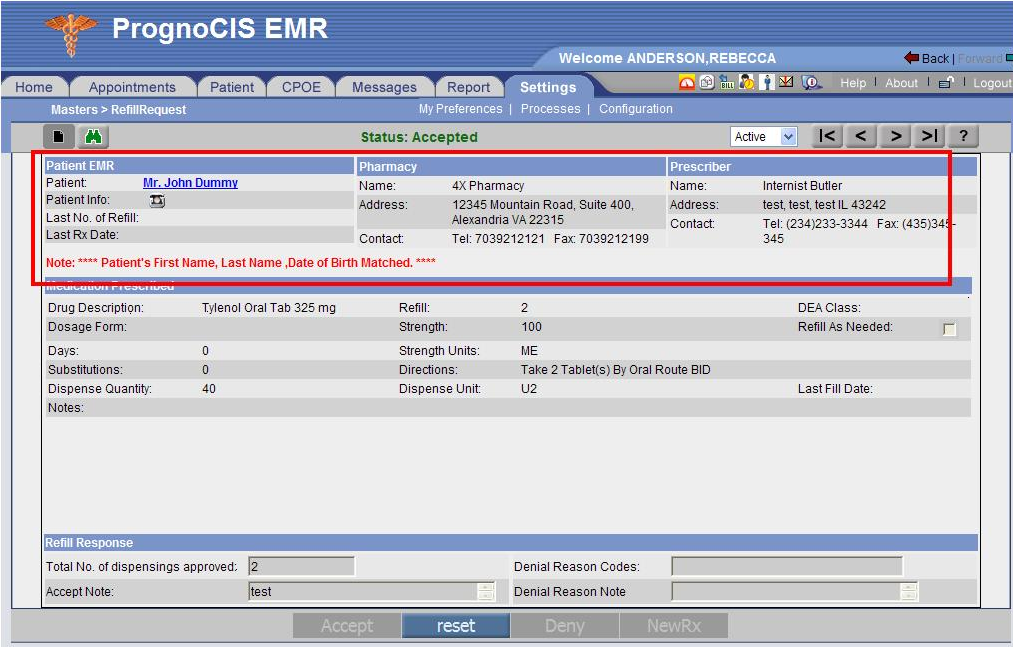This screenshot has width=1013, height=647.
Task: Open the Processes submenu
Action: [550, 109]
